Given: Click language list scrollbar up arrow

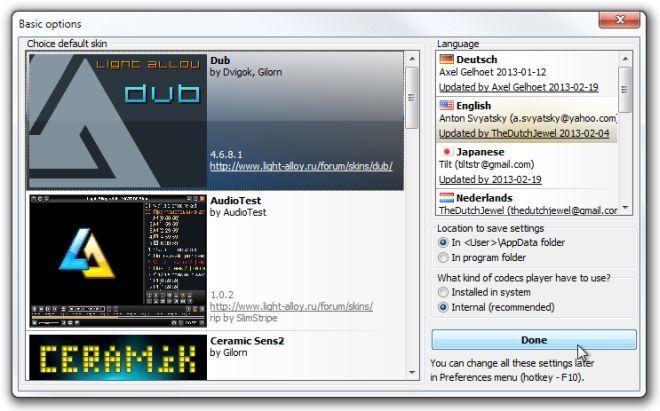Looking at the screenshot, I should [x=625, y=59].
